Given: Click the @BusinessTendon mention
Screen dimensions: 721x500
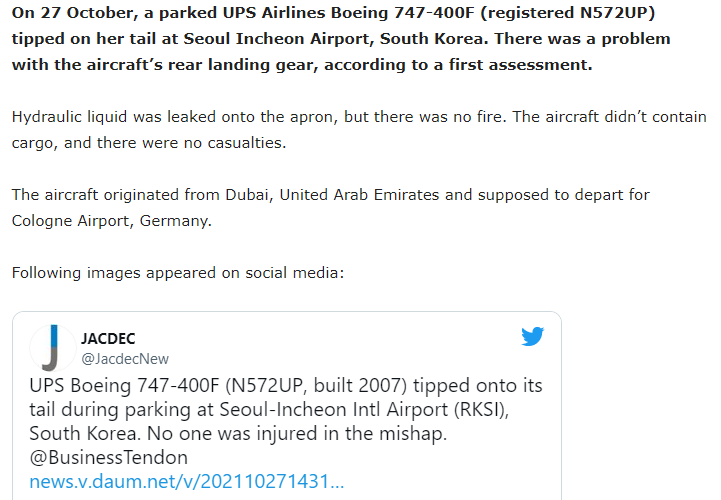Looking at the screenshot, I should (108, 458).
